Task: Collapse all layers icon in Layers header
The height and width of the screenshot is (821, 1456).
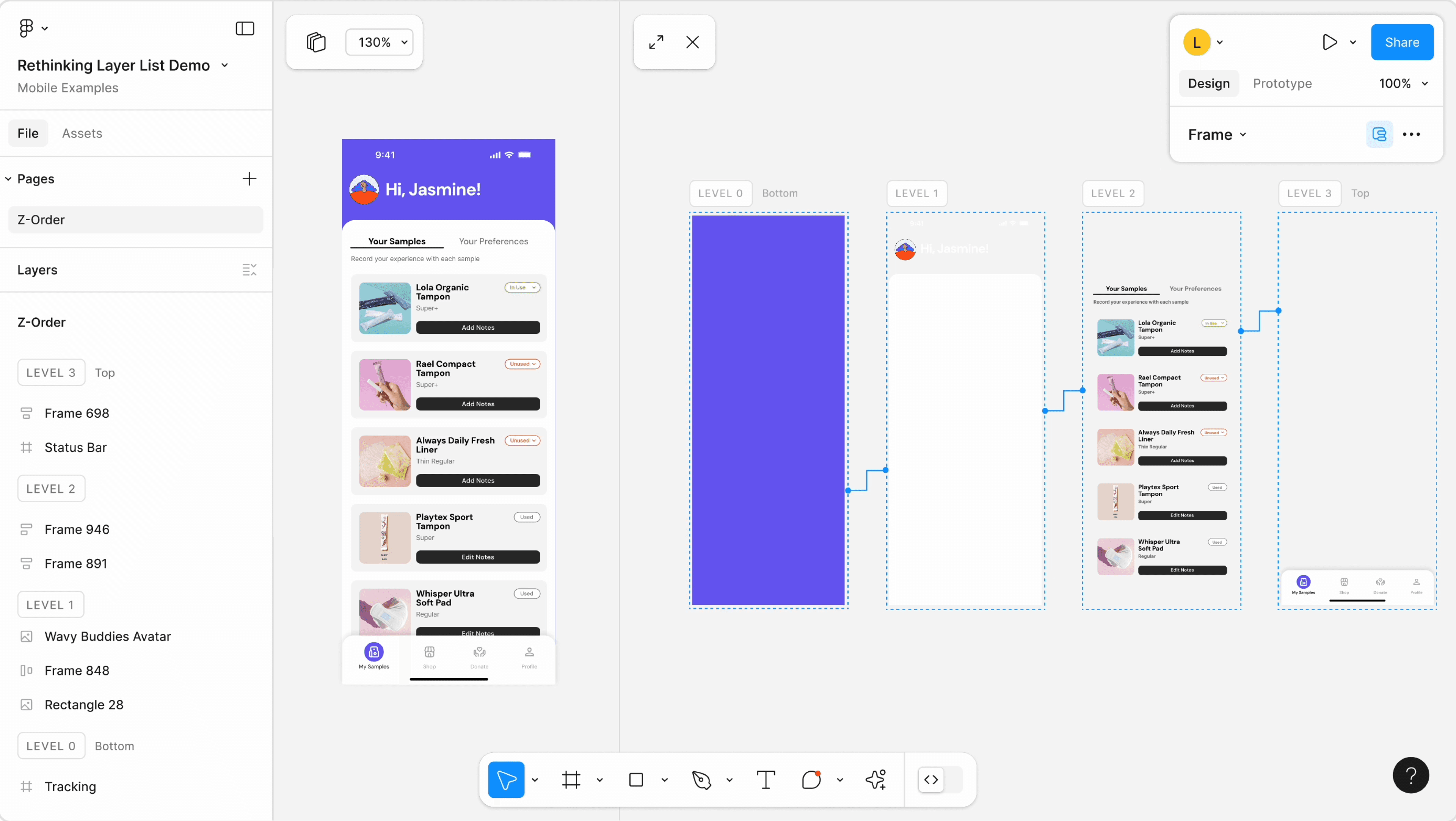Action: coord(249,270)
